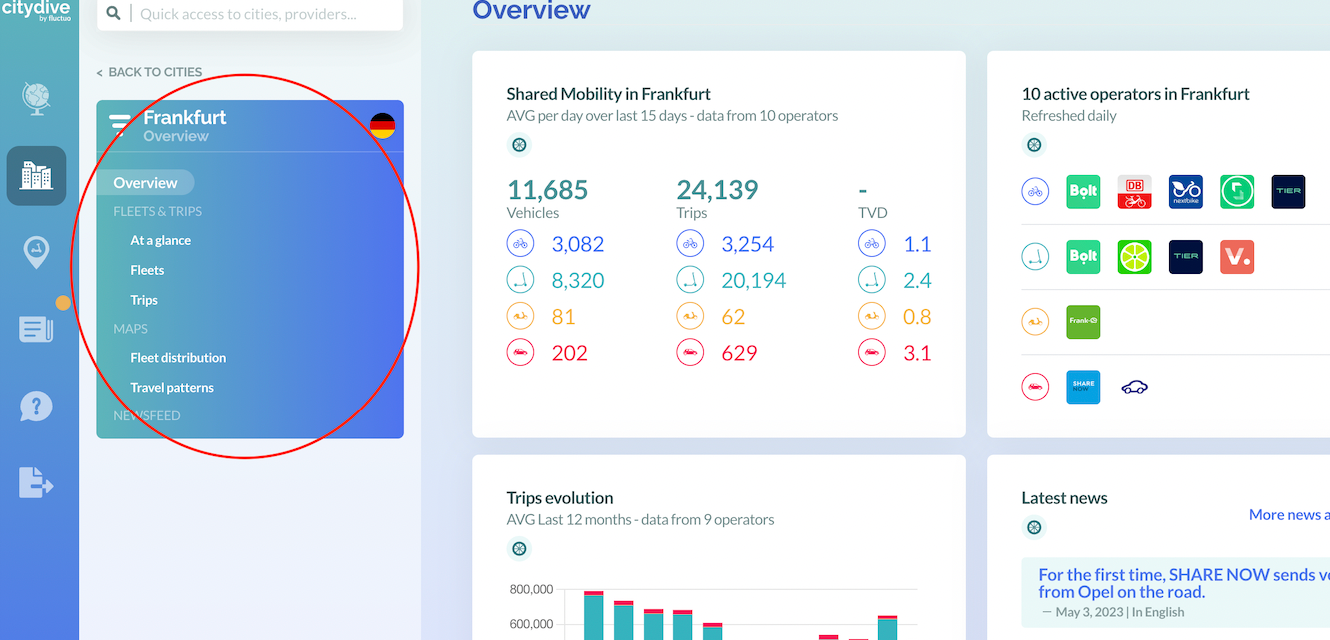Open the SHARE NOW Opel news headline
The image size is (1330, 640).
1184,583
